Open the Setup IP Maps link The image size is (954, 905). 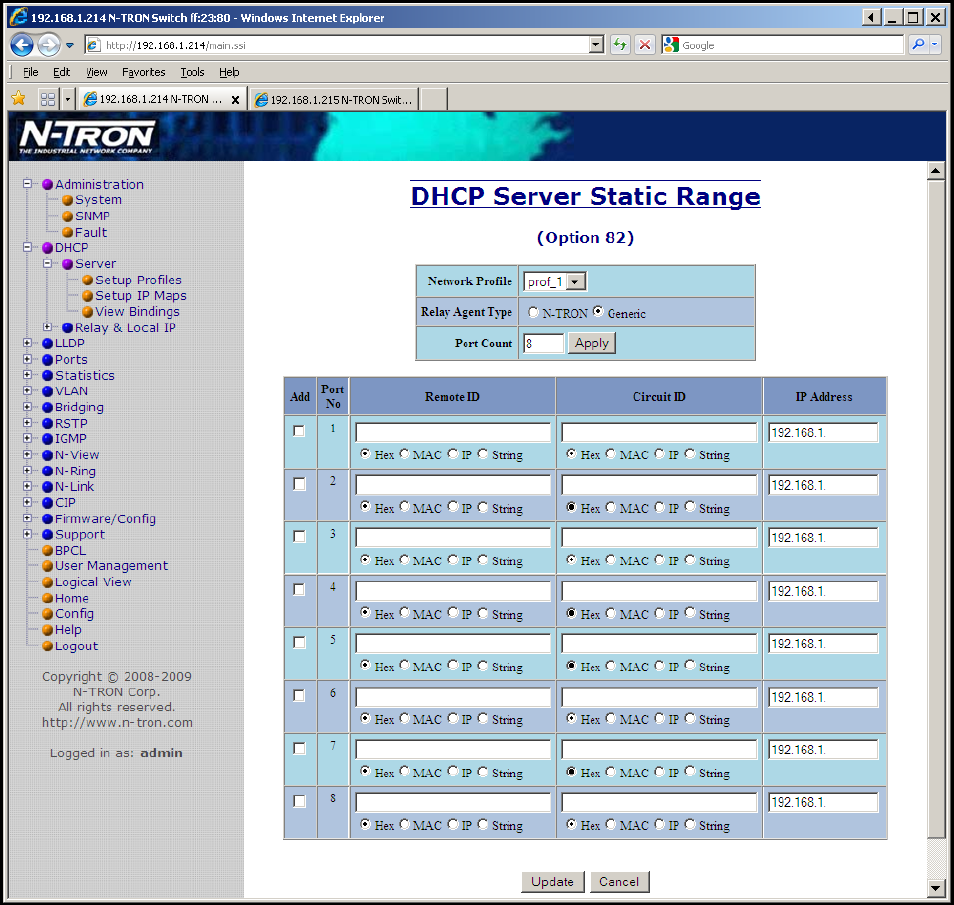point(140,296)
